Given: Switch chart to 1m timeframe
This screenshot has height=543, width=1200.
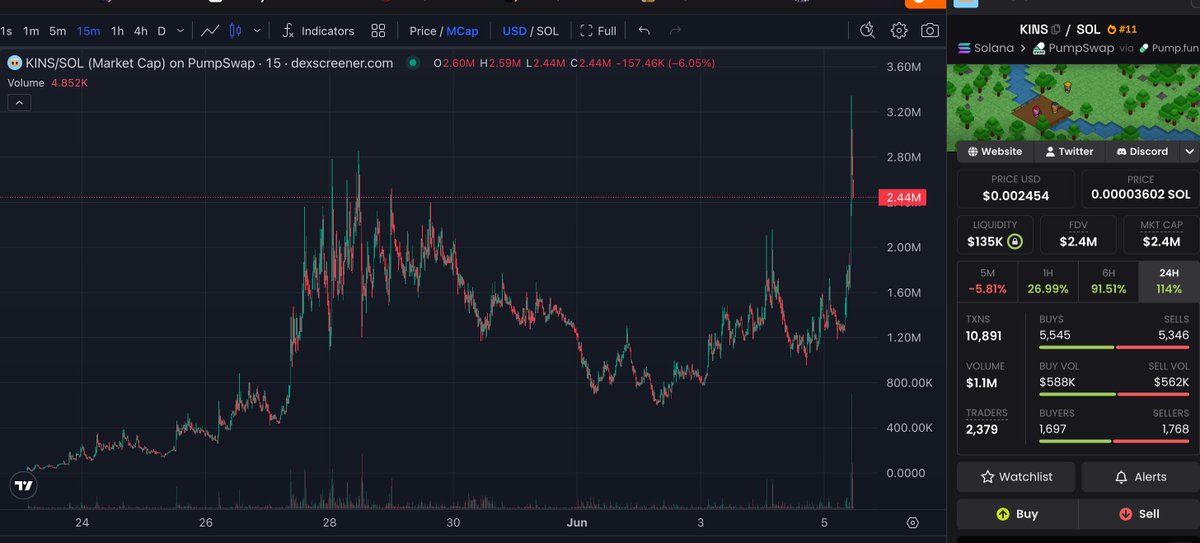Looking at the screenshot, I should click(x=31, y=31).
